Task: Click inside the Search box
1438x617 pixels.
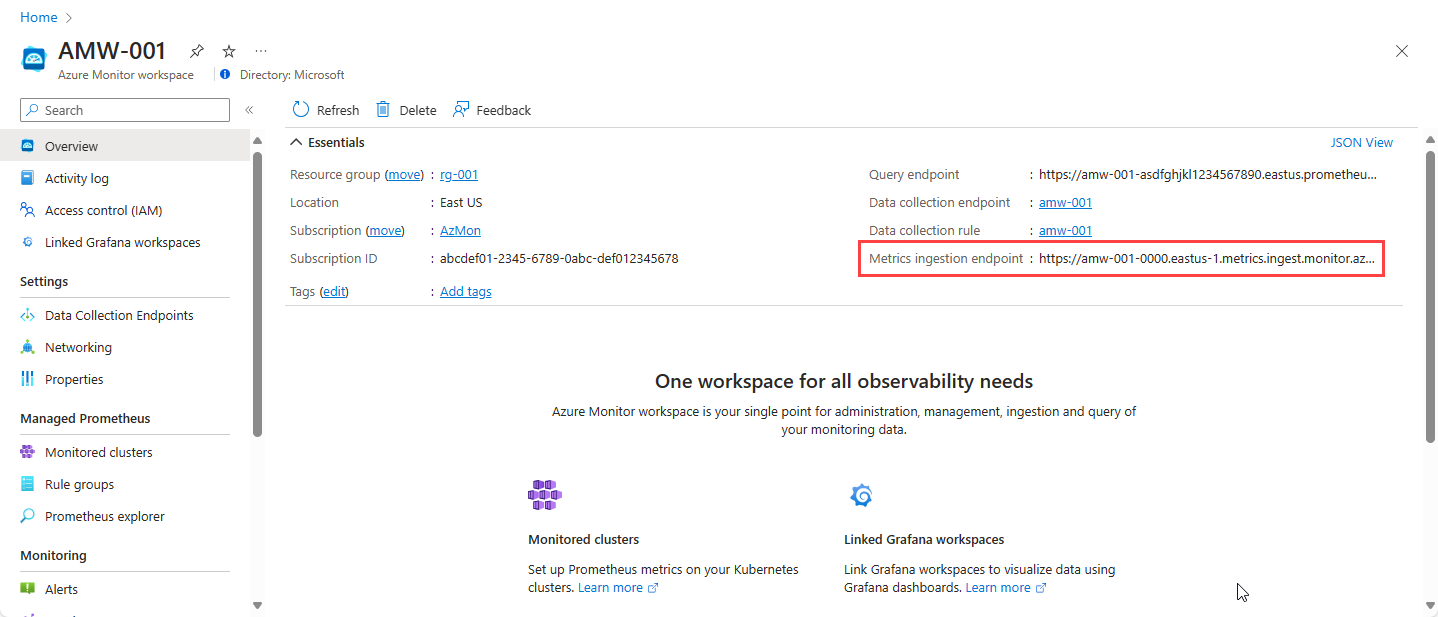Action: click(125, 110)
